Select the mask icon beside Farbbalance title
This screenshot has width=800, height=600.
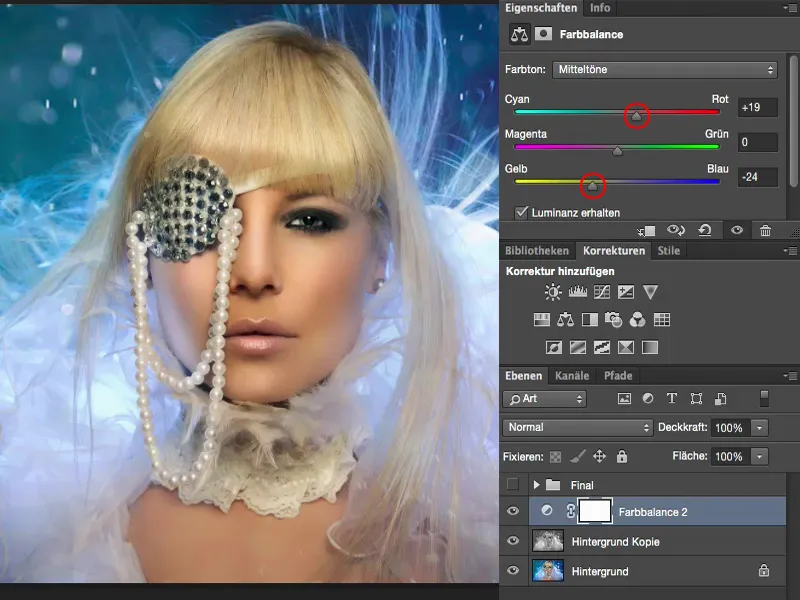543,34
